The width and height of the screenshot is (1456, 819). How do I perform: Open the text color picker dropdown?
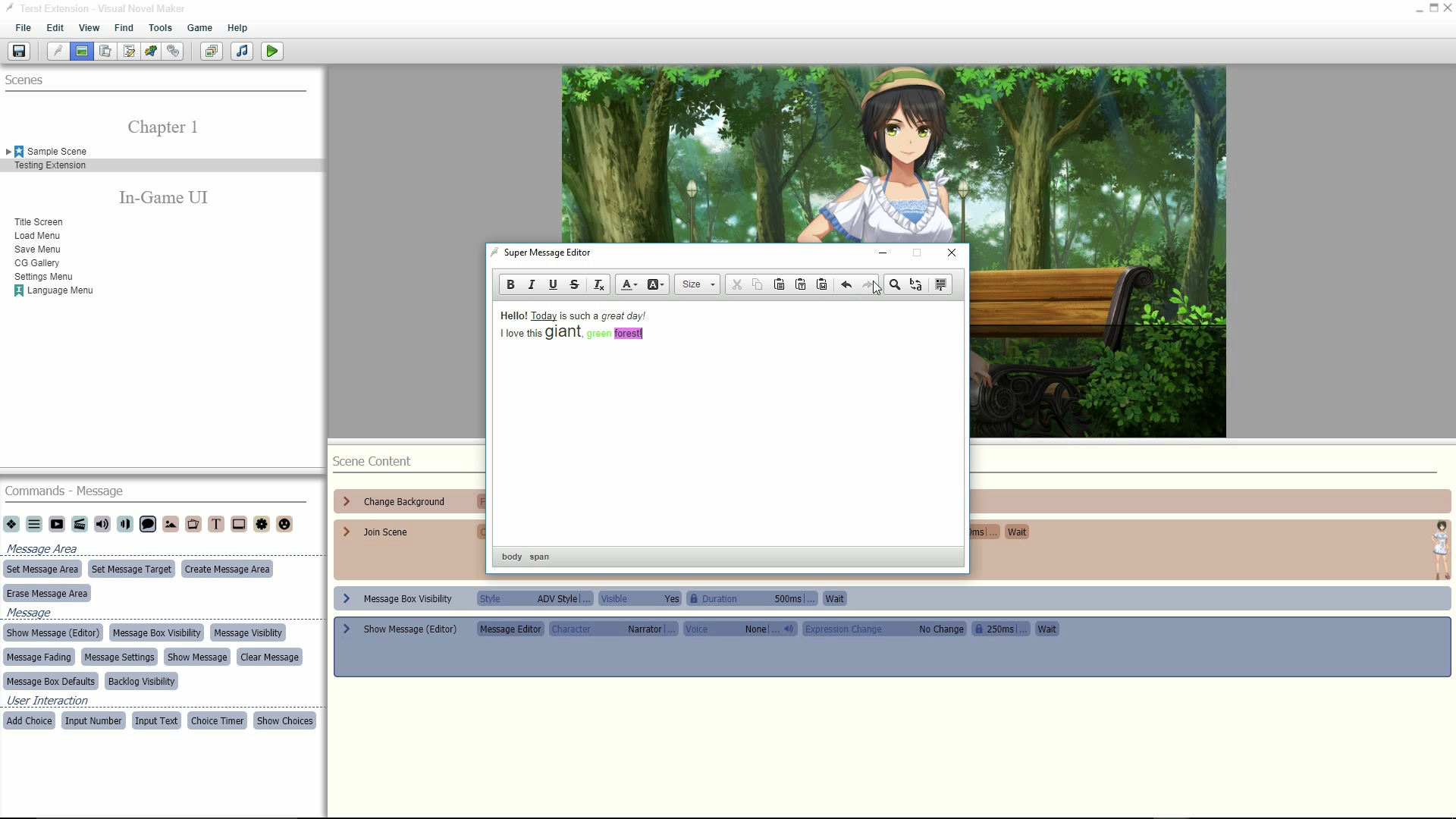[x=629, y=285]
